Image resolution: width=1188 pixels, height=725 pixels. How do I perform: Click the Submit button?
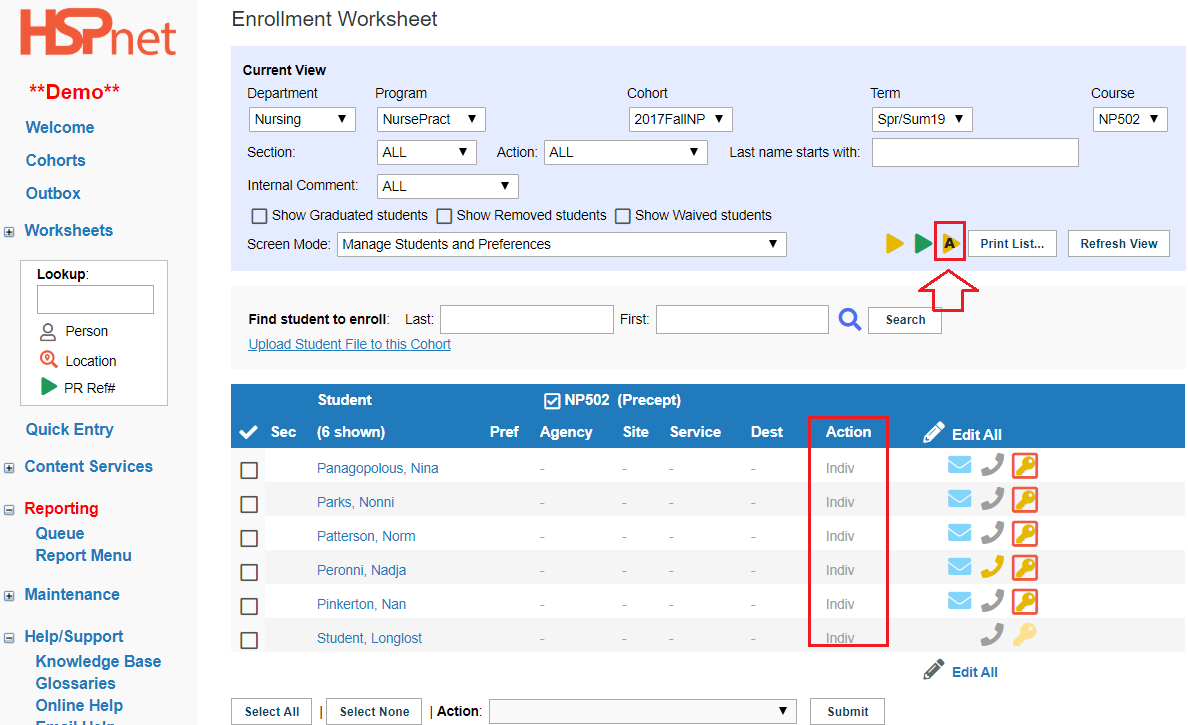tap(847, 711)
